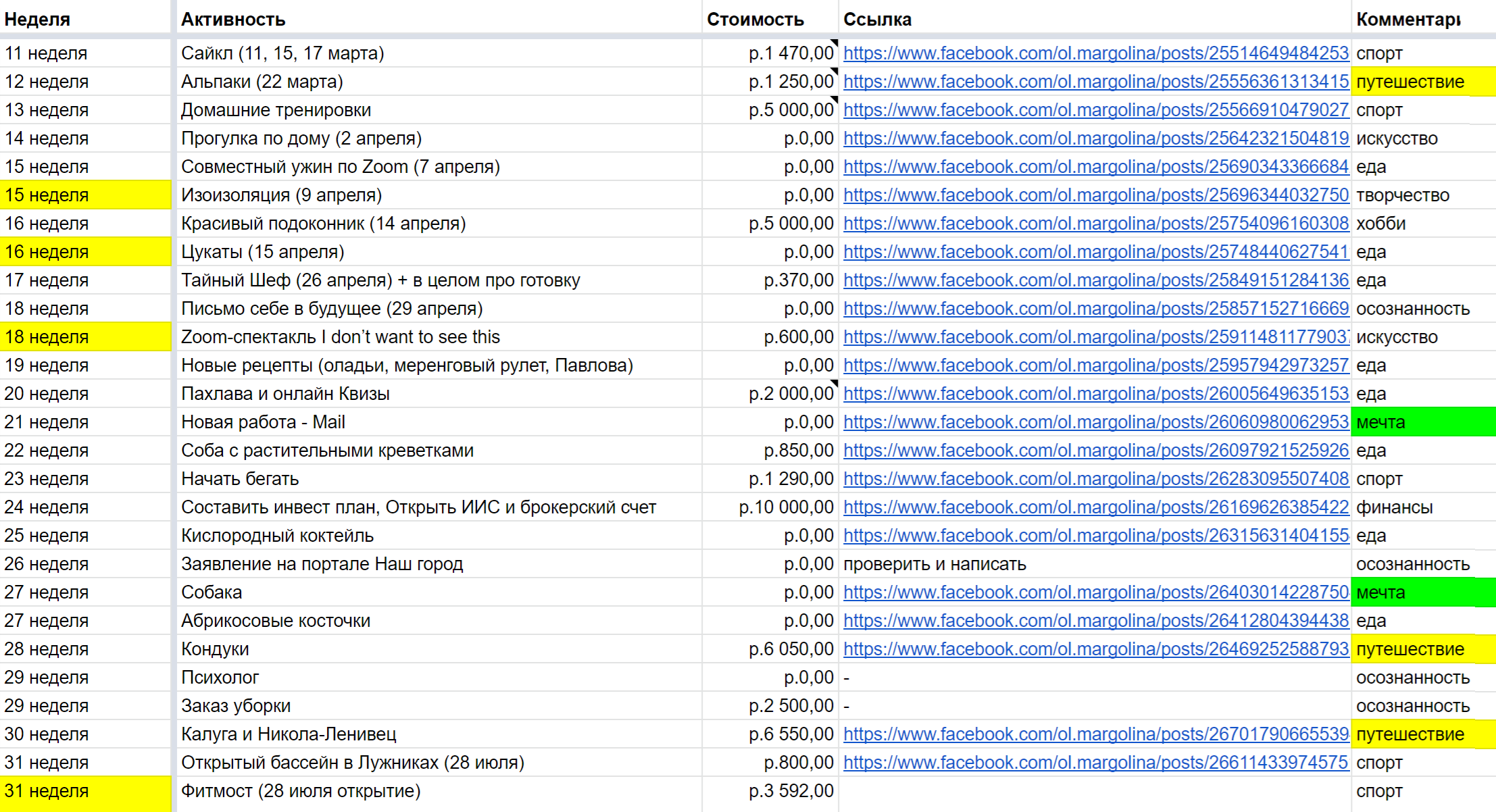Image resolution: width=1496 pixels, height=812 pixels.
Task: Select the yellow 18 неделя cell
Action: 86,336
